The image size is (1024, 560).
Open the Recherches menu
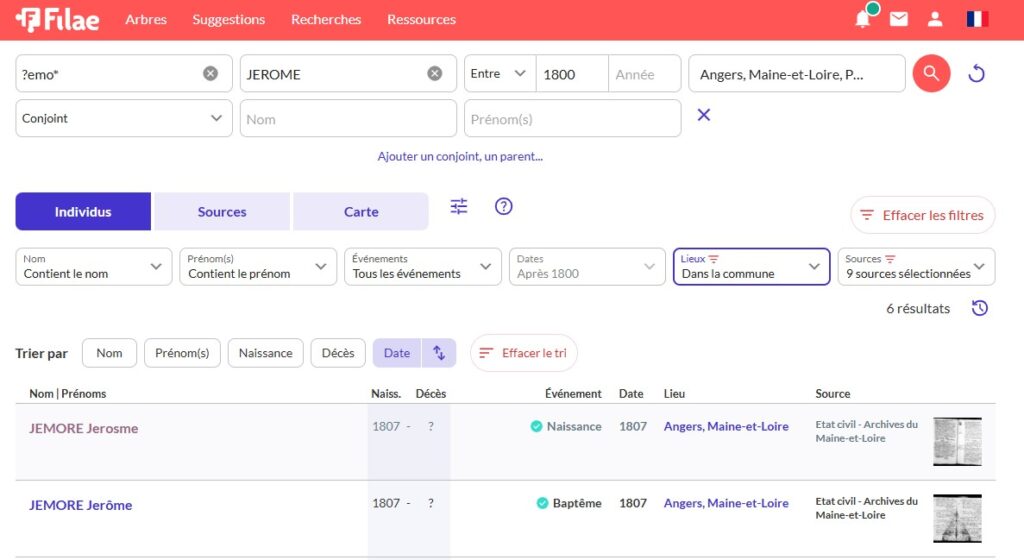coord(326,19)
